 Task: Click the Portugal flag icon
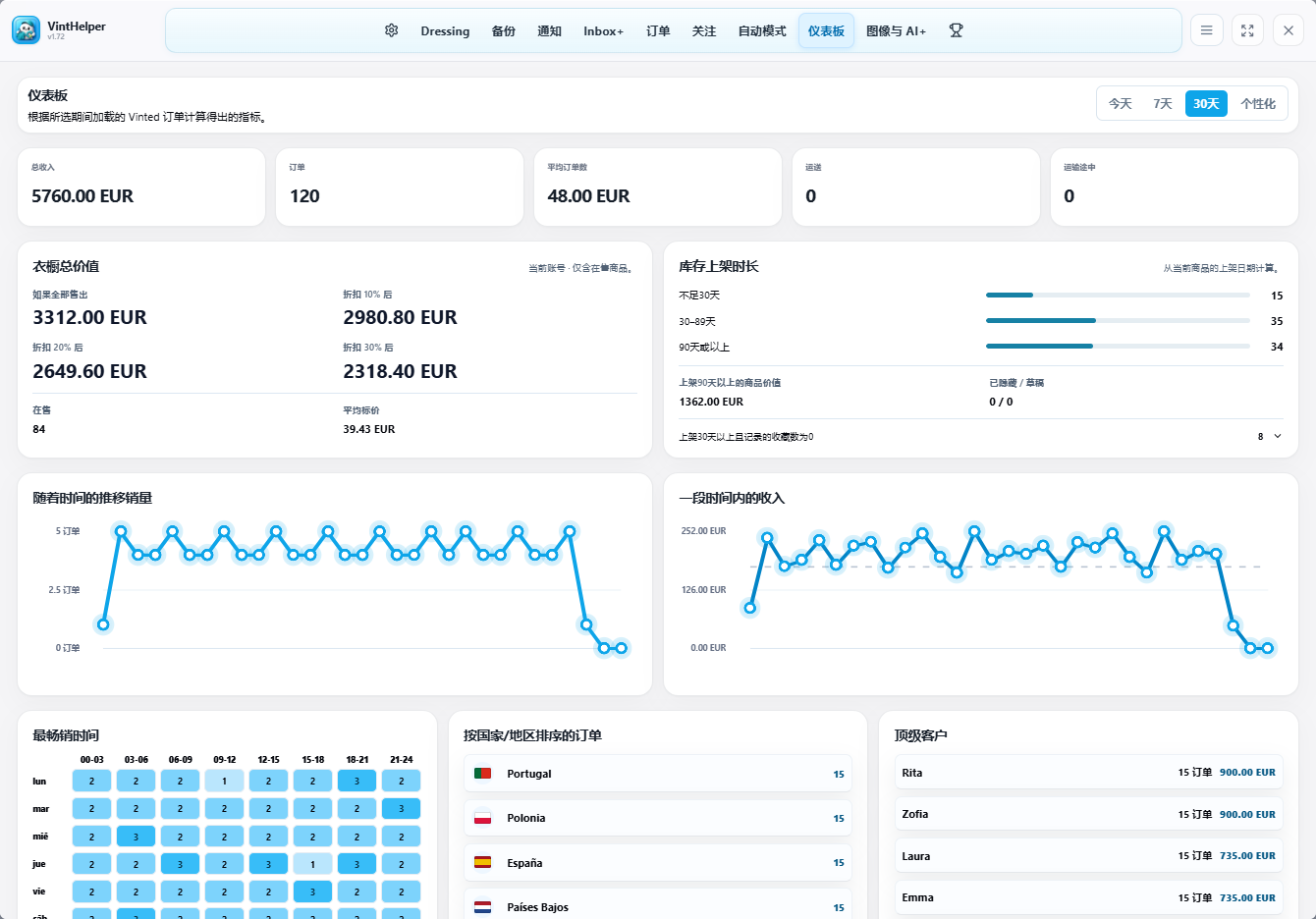[482, 774]
